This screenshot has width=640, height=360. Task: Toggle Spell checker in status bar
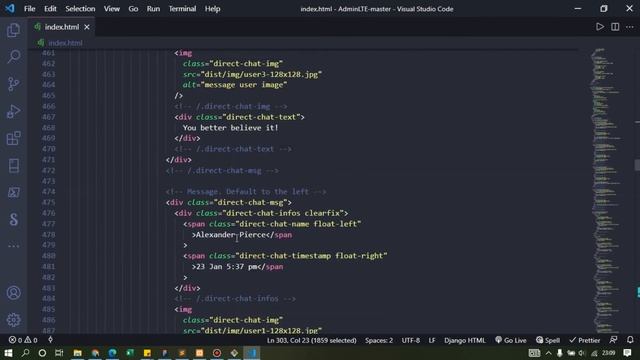[548, 340]
